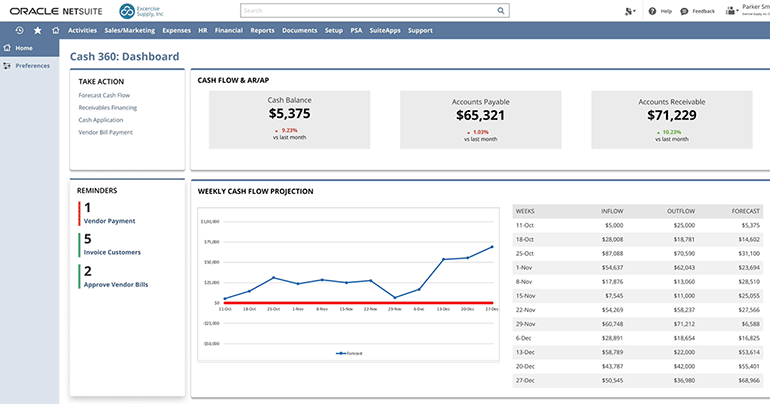The width and height of the screenshot is (770, 410).
Task: Open the Receivables Financing link
Action: [x=107, y=107]
